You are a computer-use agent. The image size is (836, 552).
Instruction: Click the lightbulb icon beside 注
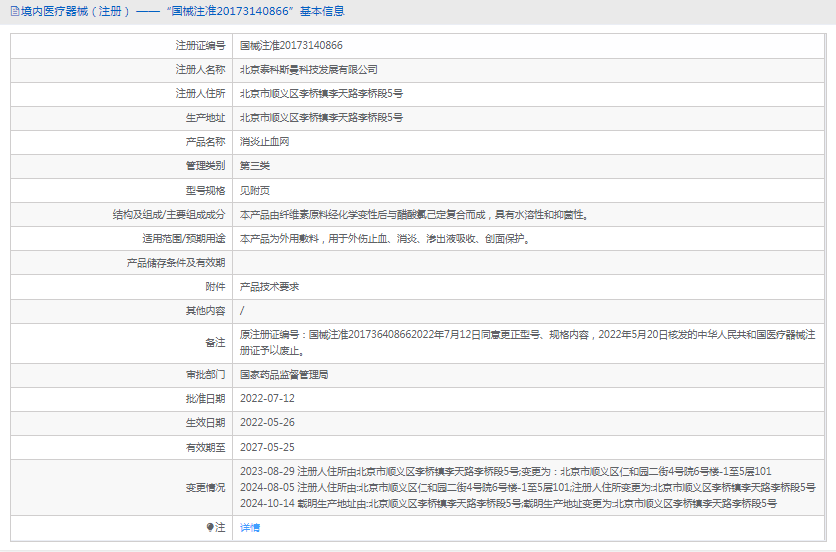point(210,527)
